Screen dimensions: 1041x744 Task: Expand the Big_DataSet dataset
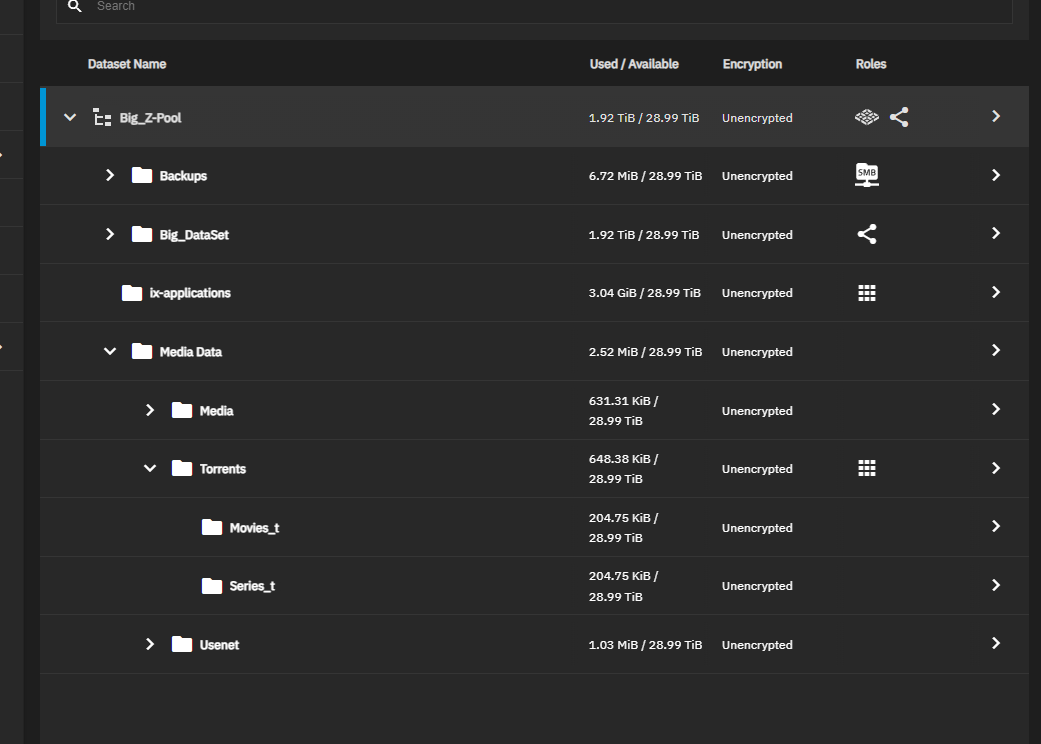click(x=110, y=234)
